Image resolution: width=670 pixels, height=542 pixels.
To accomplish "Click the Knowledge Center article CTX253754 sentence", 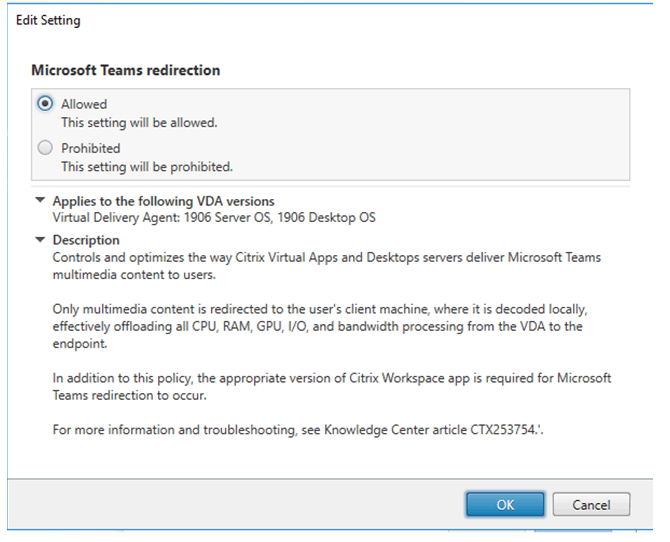I will coord(298,430).
